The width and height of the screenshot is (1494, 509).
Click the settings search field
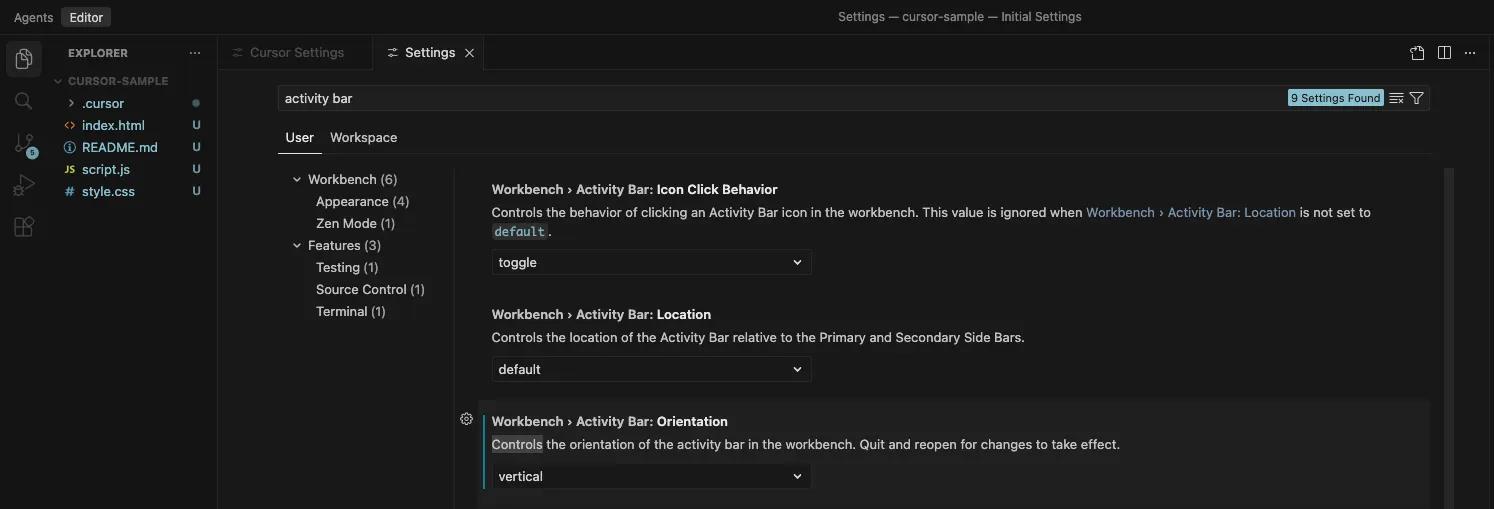780,98
